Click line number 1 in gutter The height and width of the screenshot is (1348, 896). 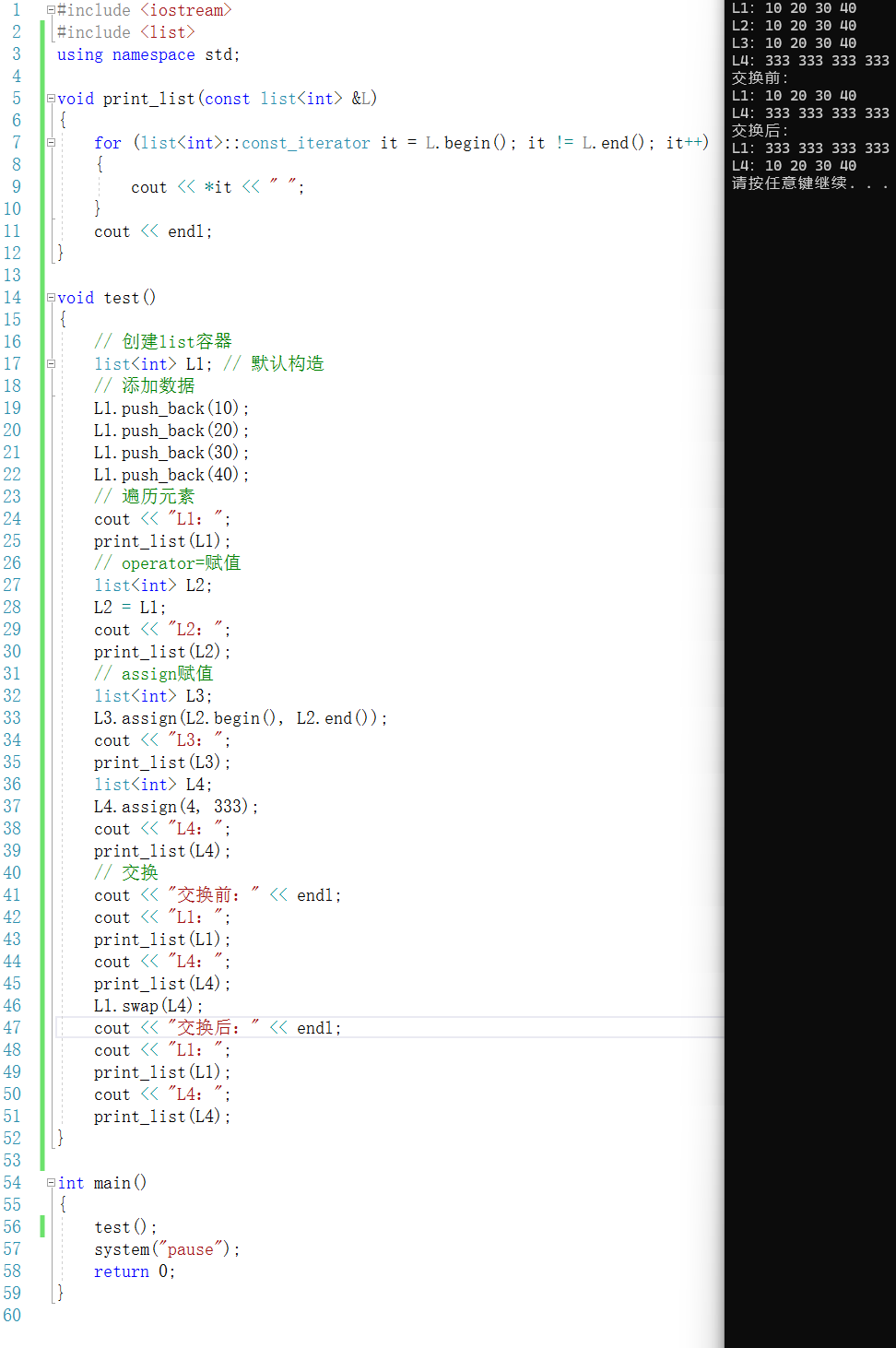16,10
